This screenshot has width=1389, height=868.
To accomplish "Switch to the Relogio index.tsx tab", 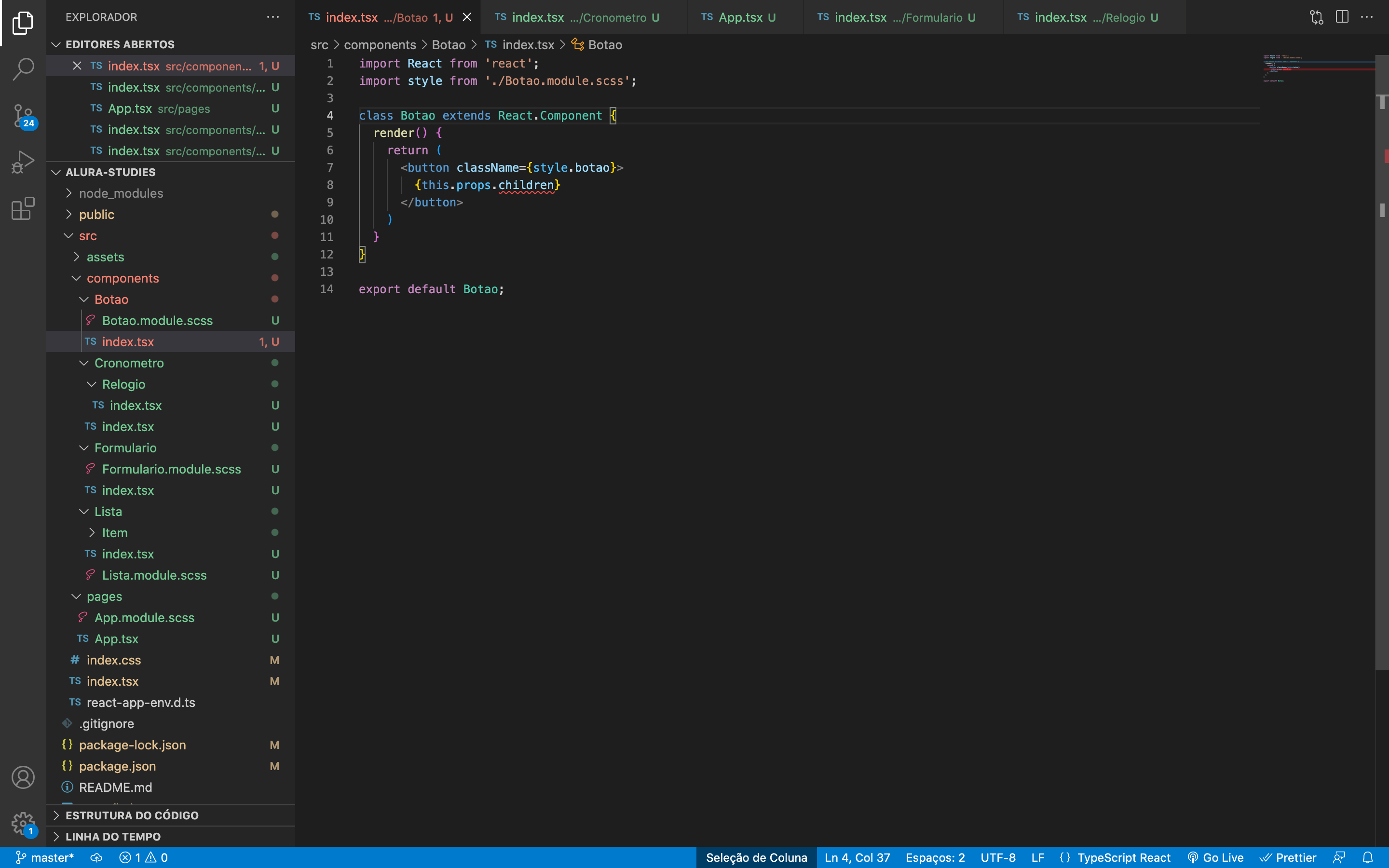I will click(x=1094, y=17).
